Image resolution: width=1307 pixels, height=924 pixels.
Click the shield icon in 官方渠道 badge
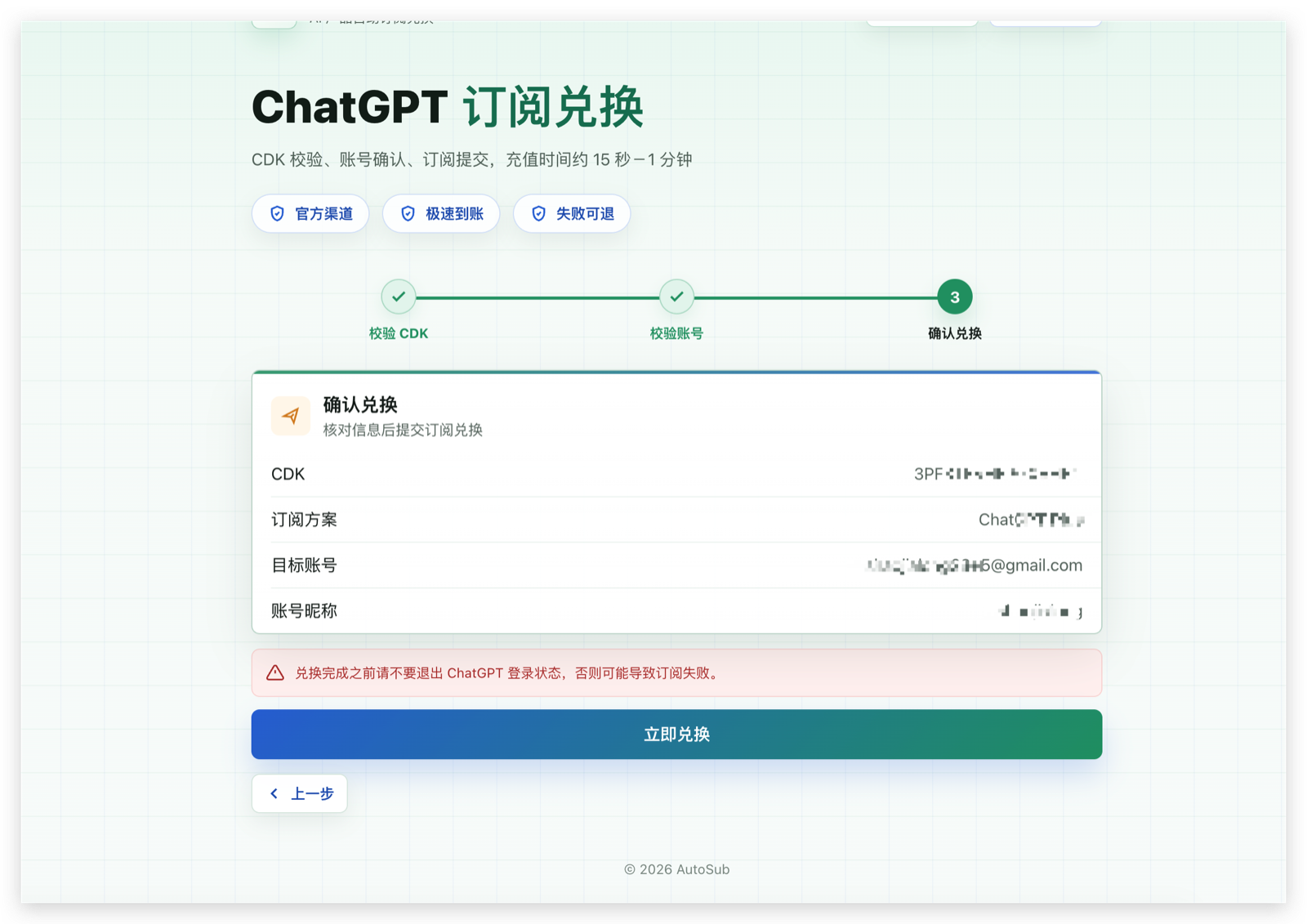pos(278,213)
